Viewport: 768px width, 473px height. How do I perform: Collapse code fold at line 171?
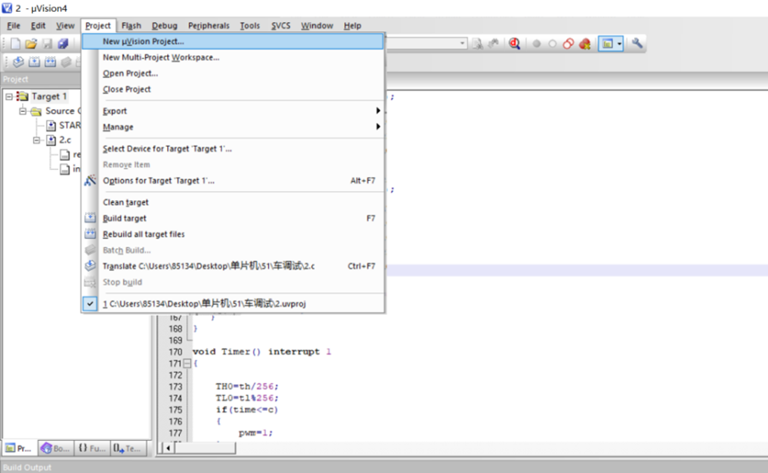187,363
